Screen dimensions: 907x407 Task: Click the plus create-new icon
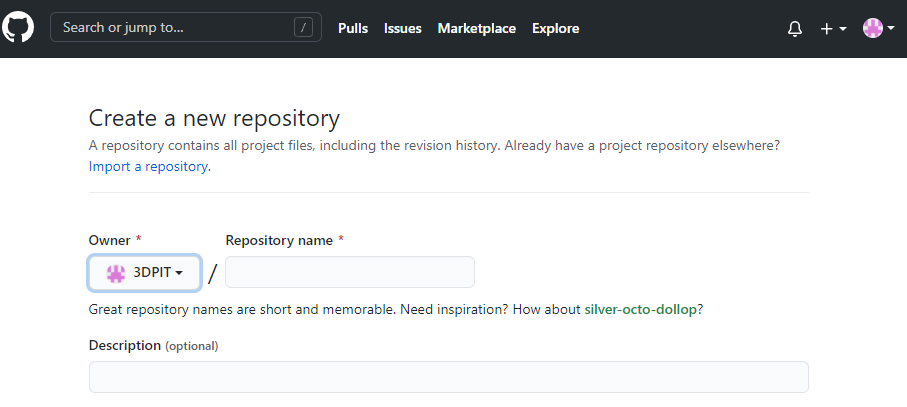tap(826, 29)
